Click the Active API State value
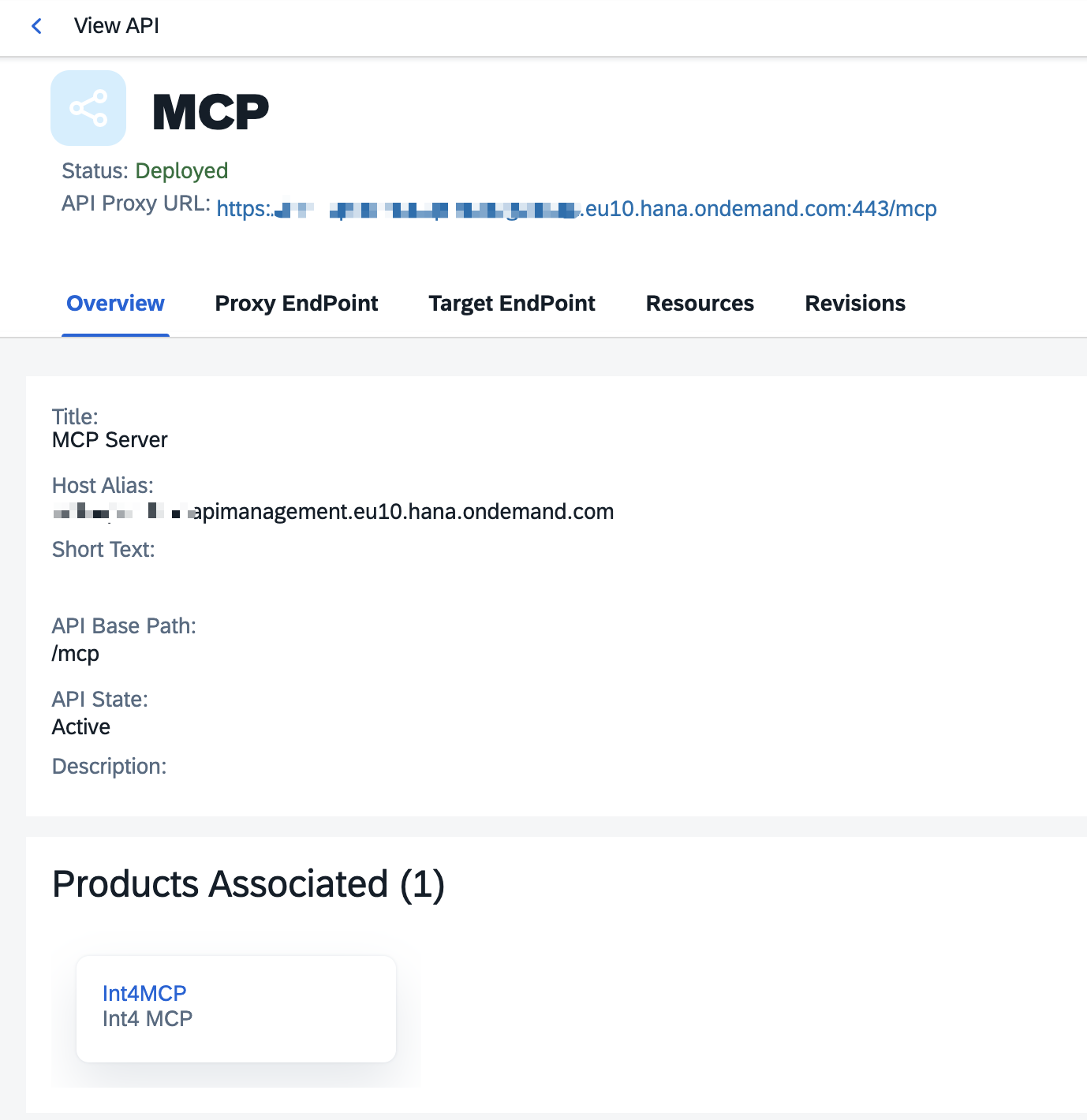 pos(81,727)
